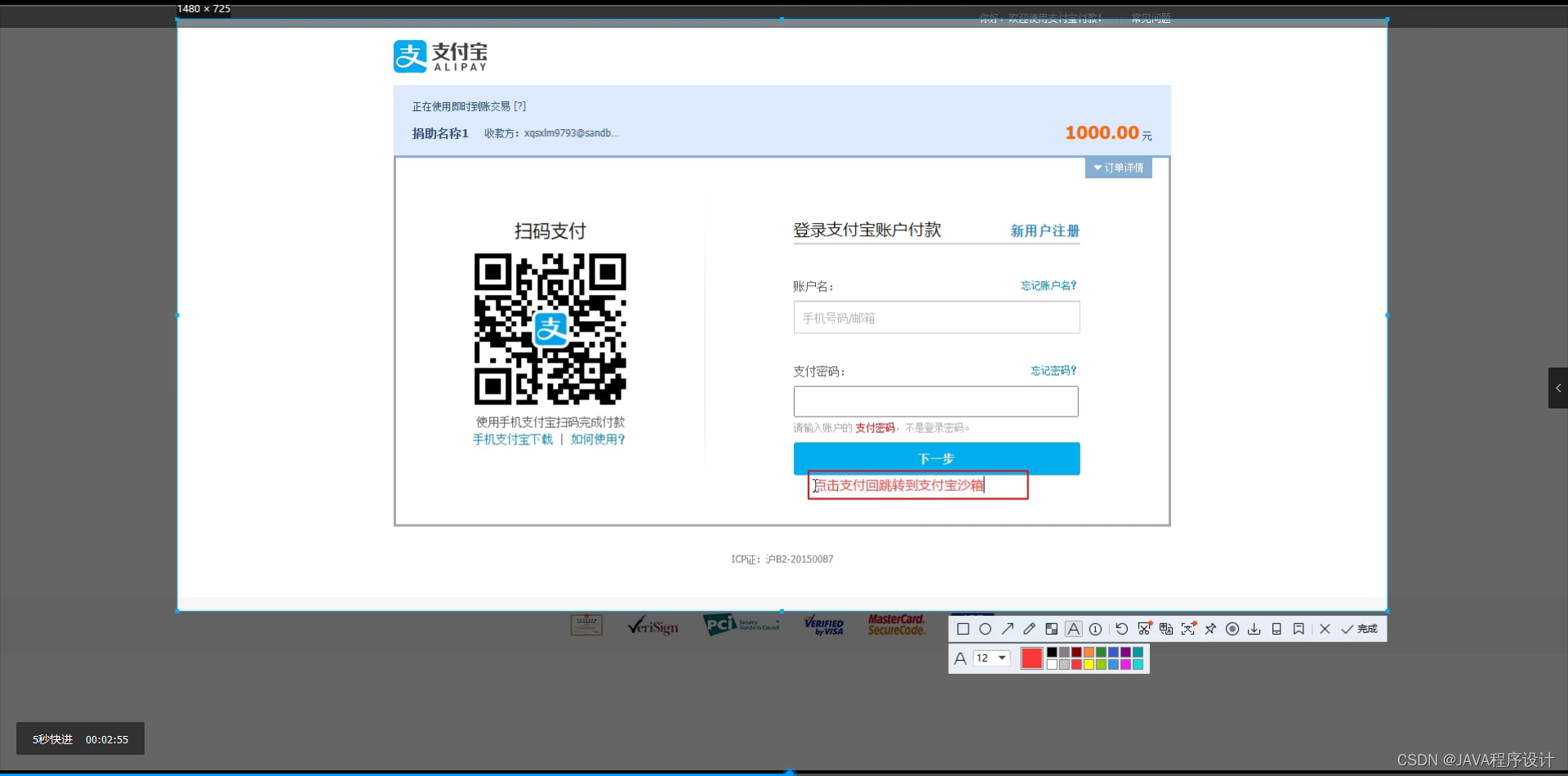Click the blue 下一步 button

[x=937, y=458]
